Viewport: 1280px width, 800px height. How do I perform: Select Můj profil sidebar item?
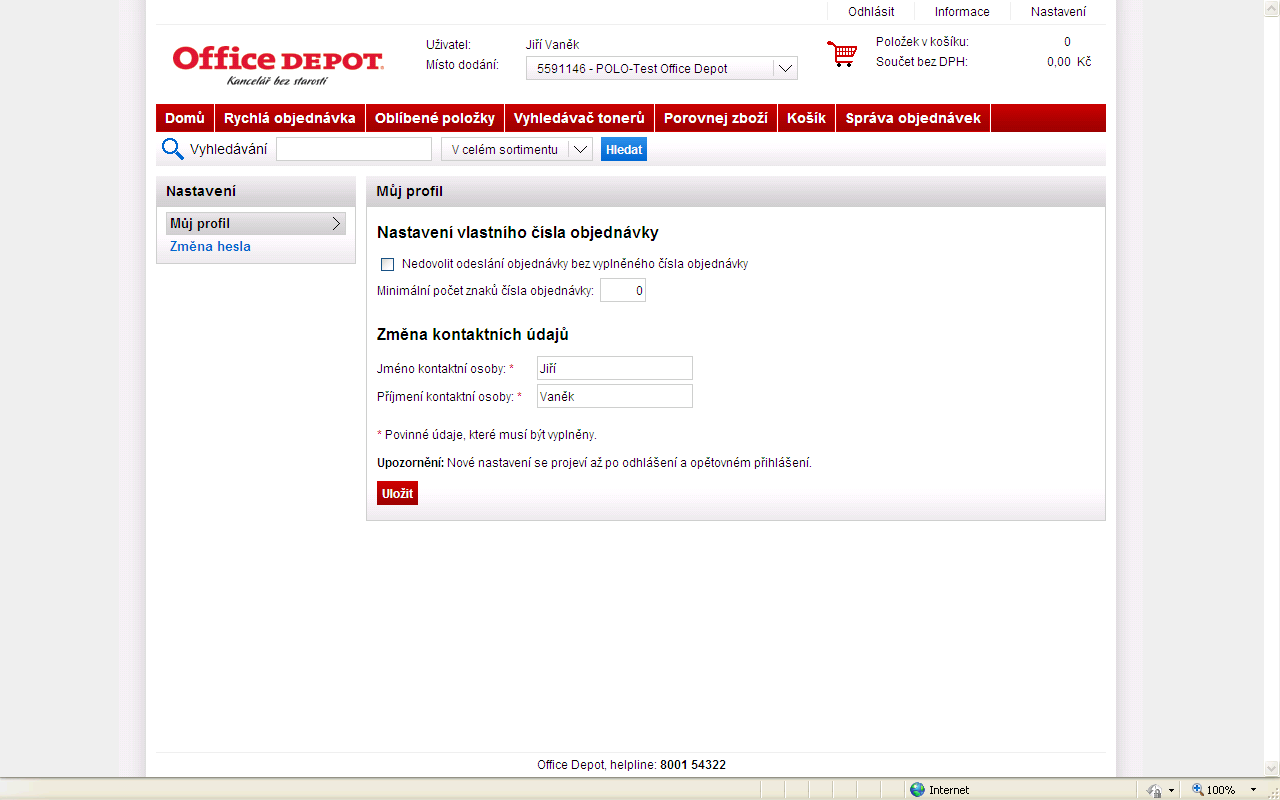click(x=256, y=224)
